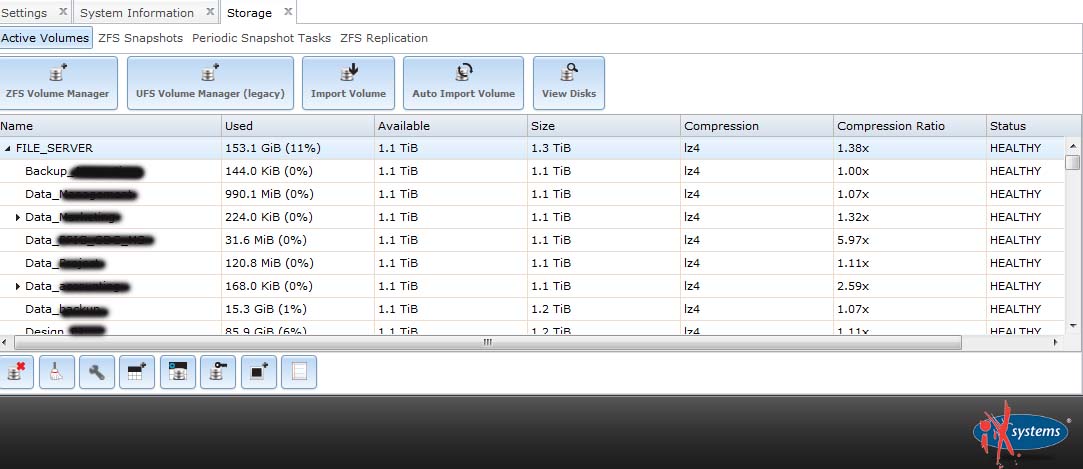
Task: Close the Settings tab with its X
Action: [x=63, y=12]
